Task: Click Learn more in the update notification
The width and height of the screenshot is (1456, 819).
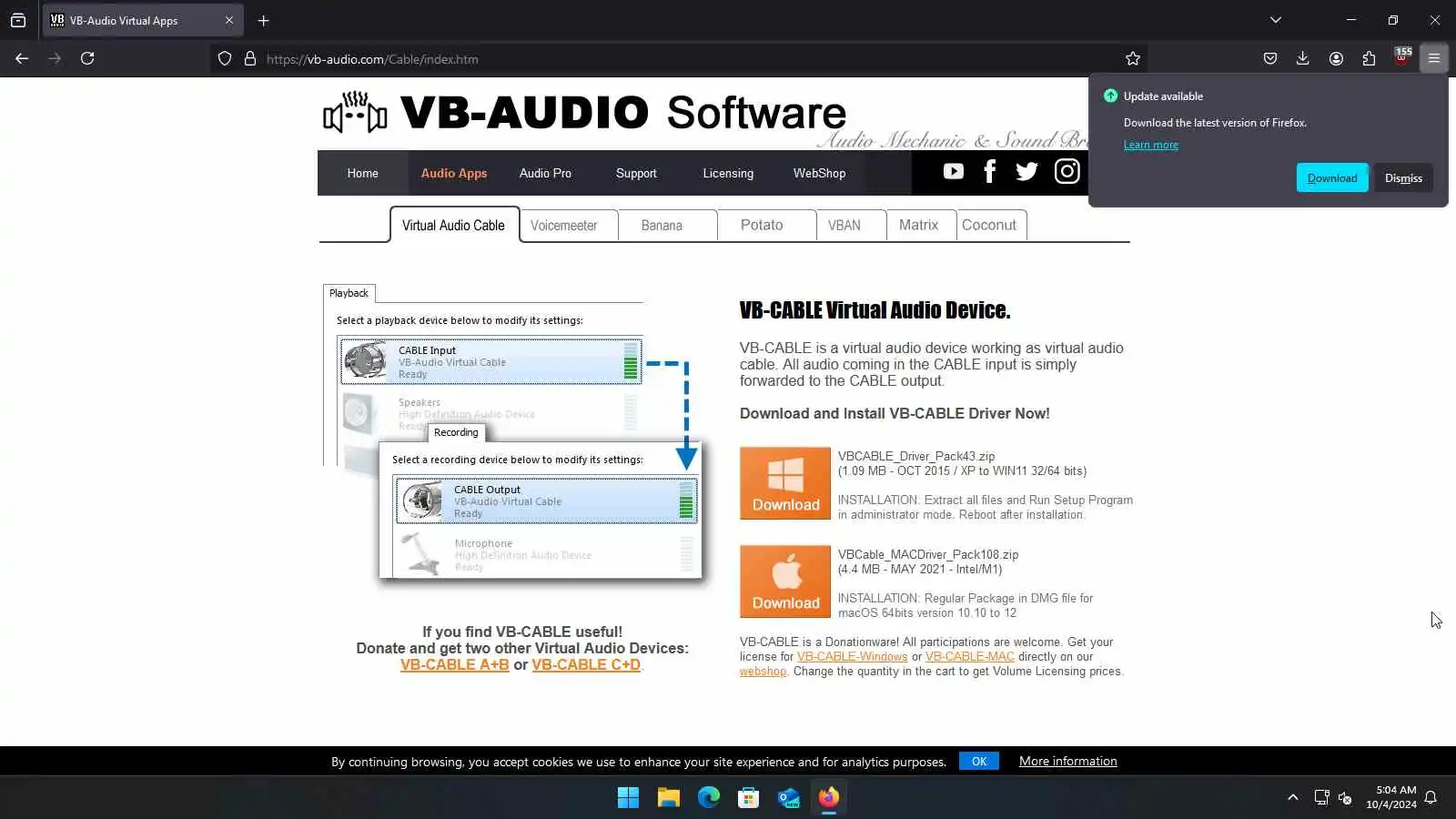Action: tap(1150, 145)
